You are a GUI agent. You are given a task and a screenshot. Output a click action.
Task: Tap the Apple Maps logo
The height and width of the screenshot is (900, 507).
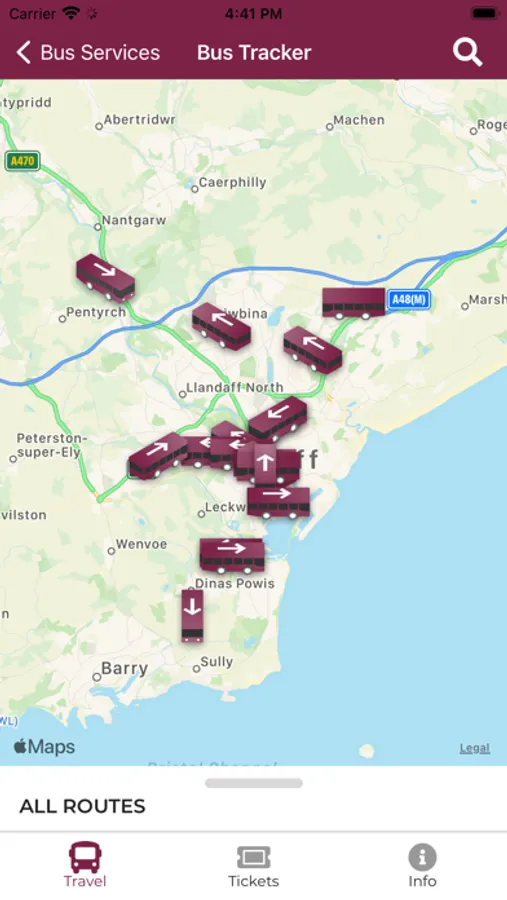coord(44,747)
